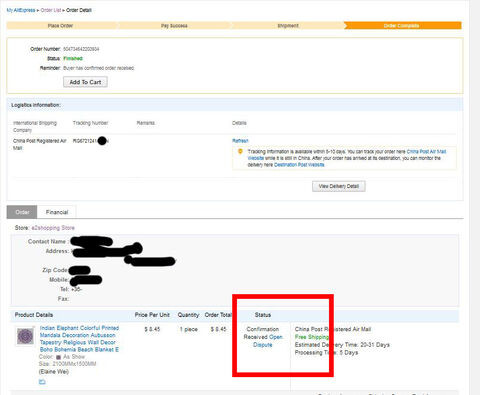The image size is (480, 395).
Task: Click the Processing Time 5 Days text
Action: 326,353
